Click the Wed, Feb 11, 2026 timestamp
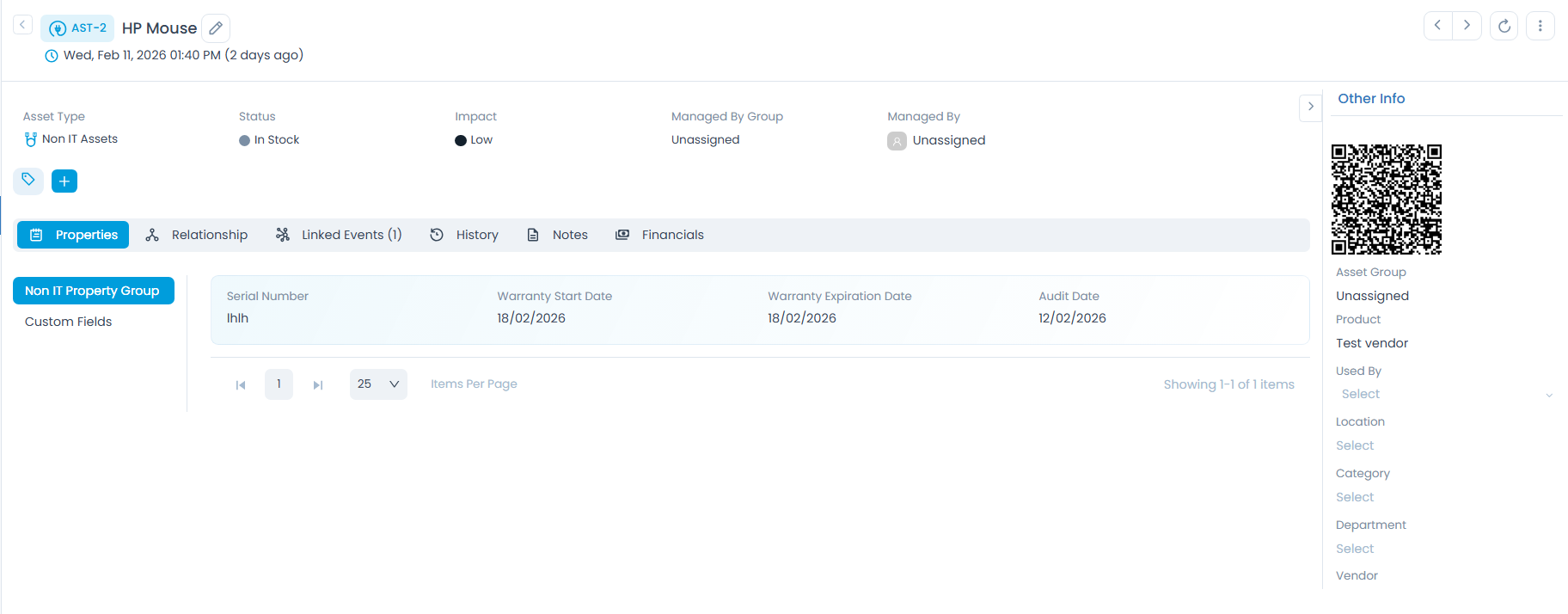 pyautogui.click(x=183, y=55)
